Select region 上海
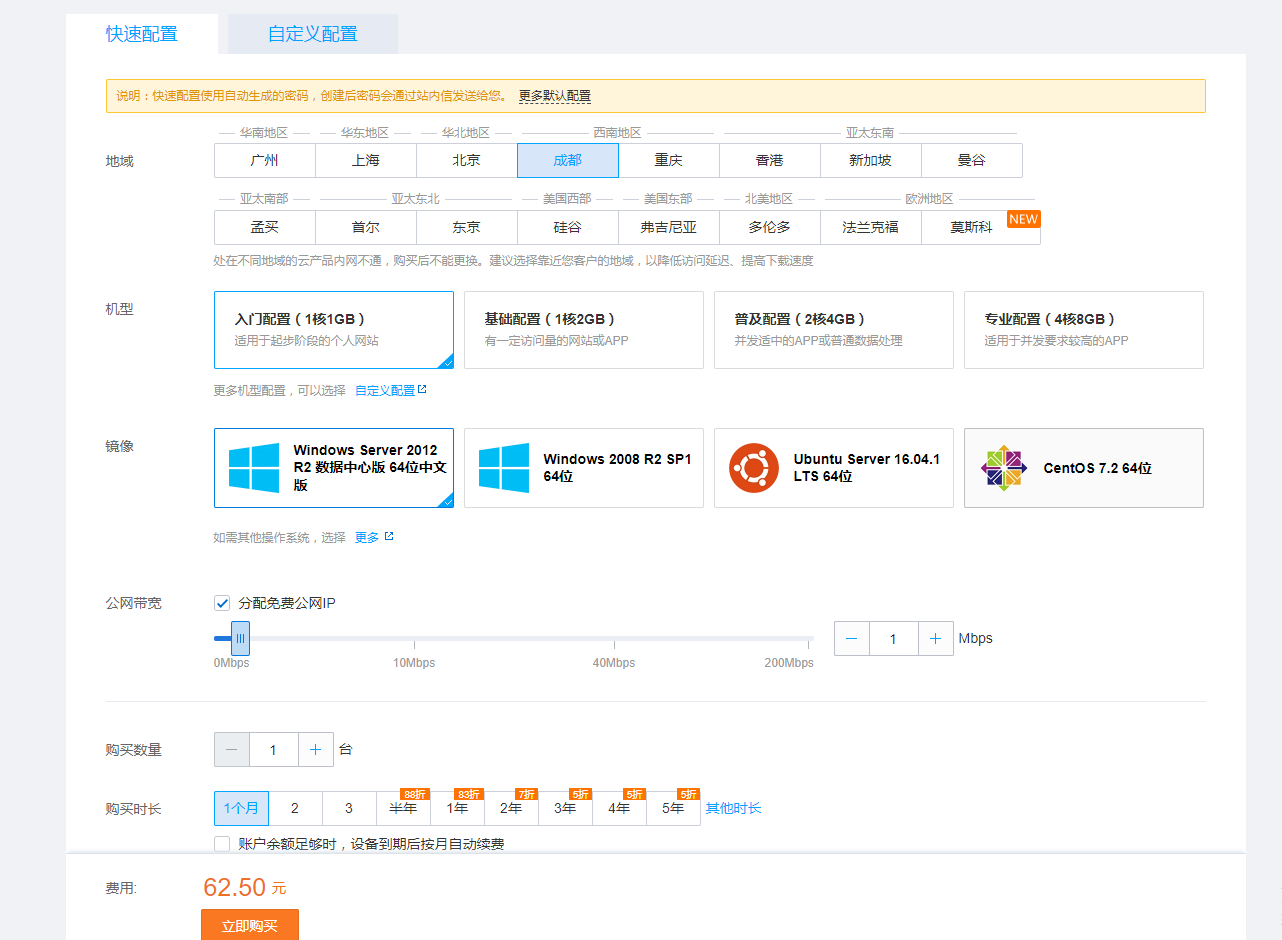 (x=366, y=160)
